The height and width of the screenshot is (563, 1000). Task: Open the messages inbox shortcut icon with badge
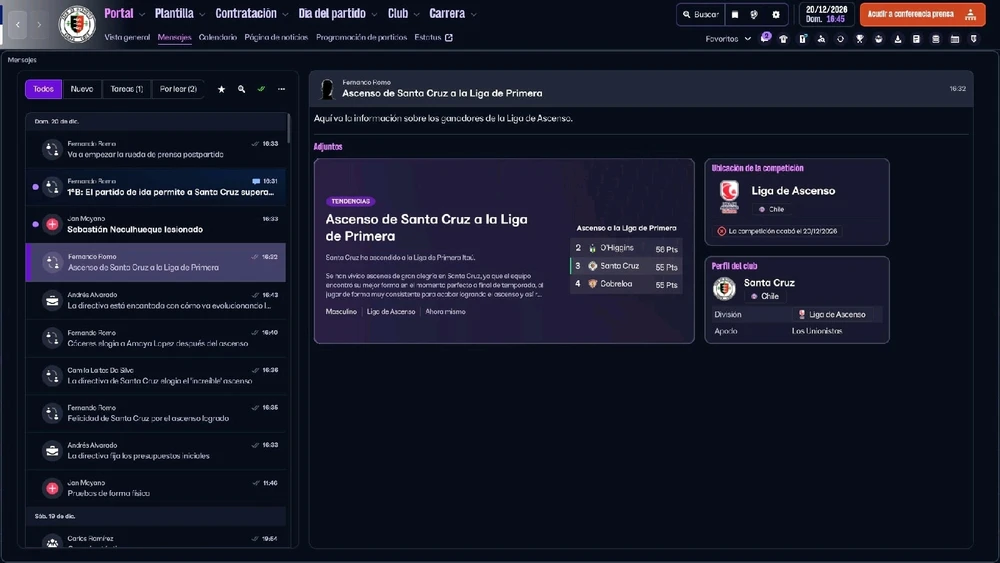(x=765, y=38)
